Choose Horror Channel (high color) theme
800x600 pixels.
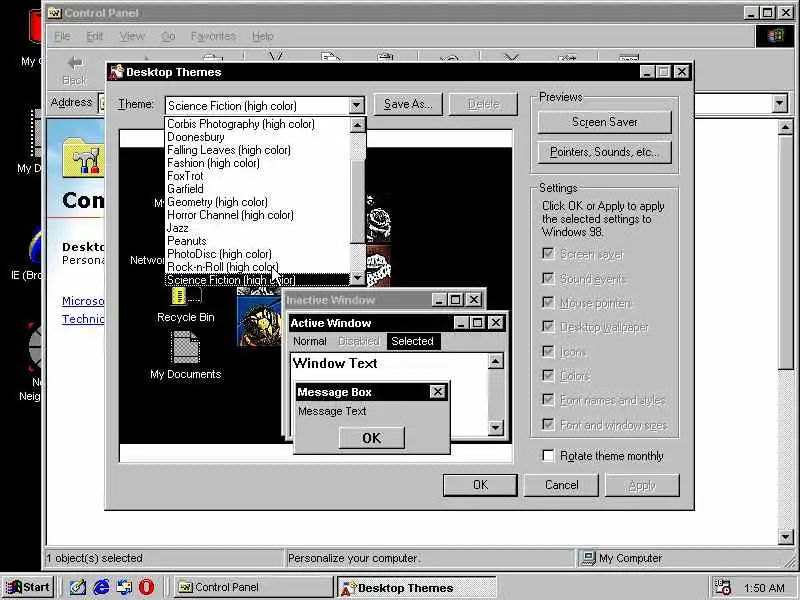pos(258,215)
